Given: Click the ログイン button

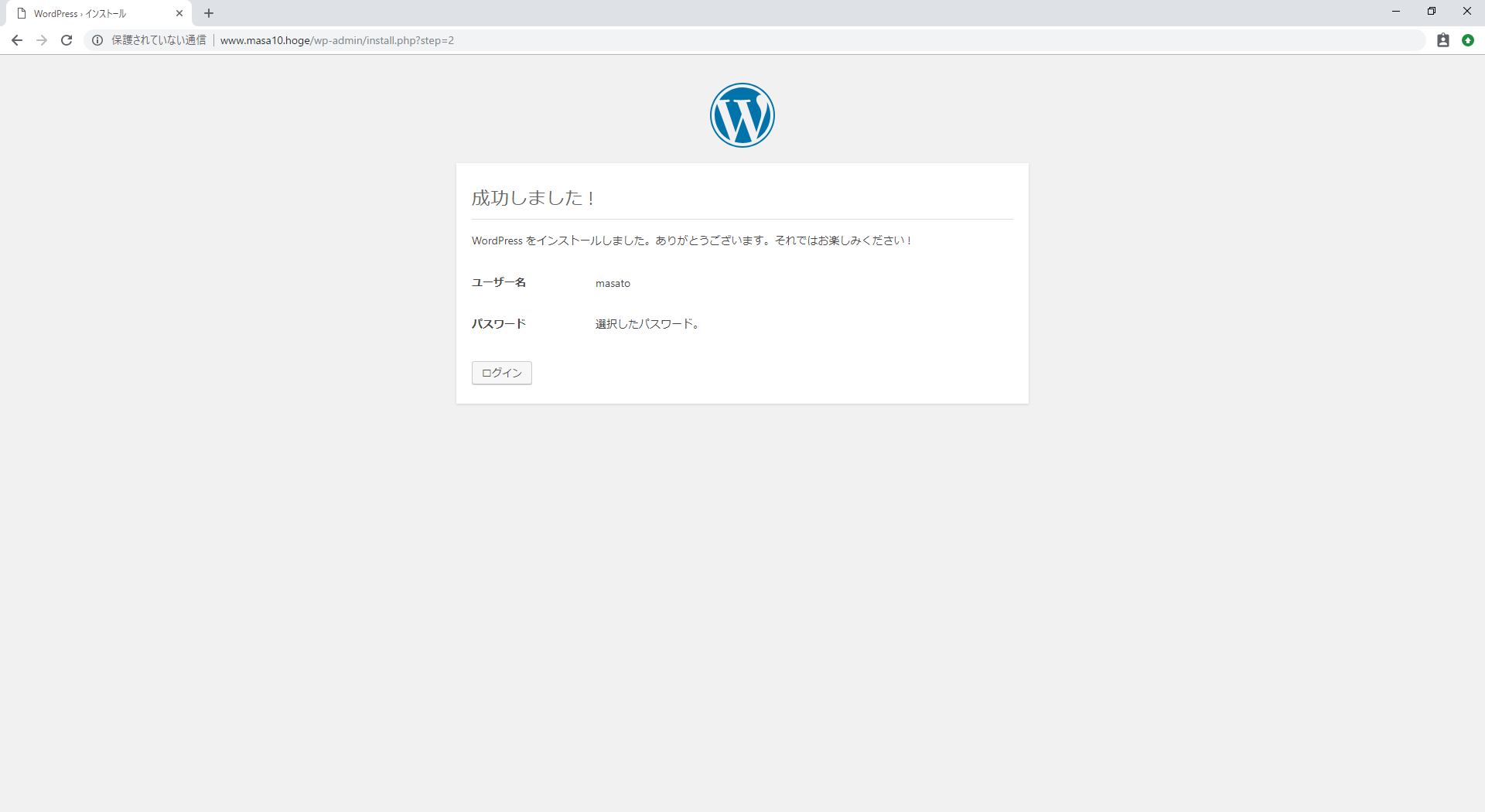Looking at the screenshot, I should [x=502, y=373].
